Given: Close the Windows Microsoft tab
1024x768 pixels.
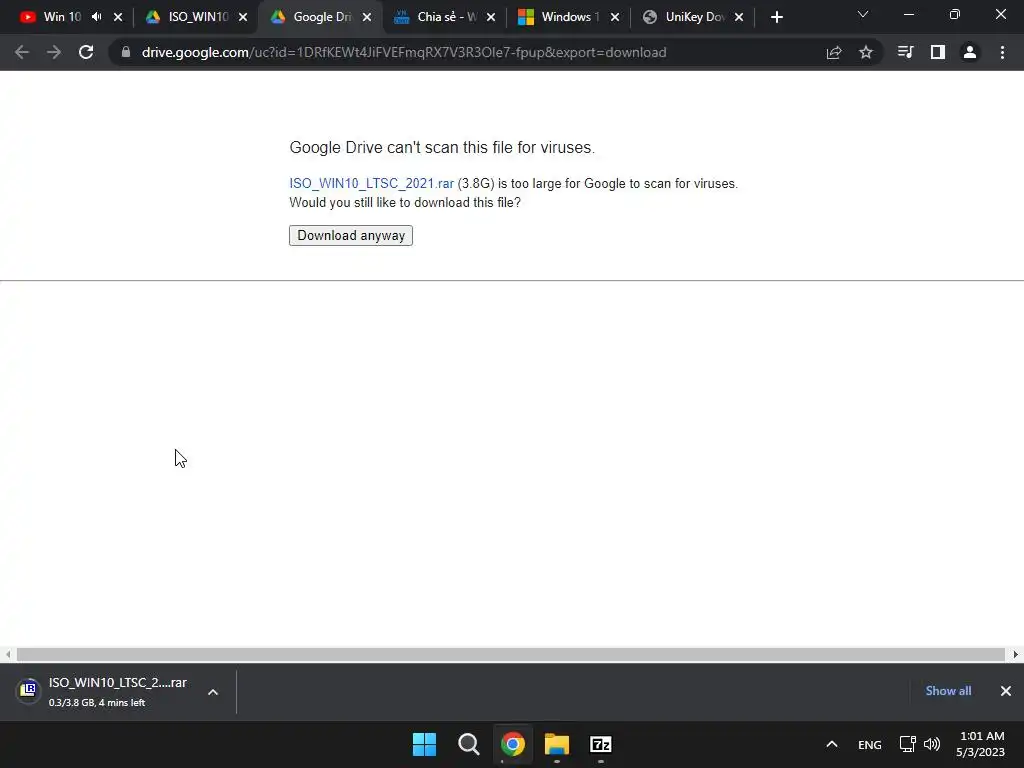Looking at the screenshot, I should click(615, 17).
